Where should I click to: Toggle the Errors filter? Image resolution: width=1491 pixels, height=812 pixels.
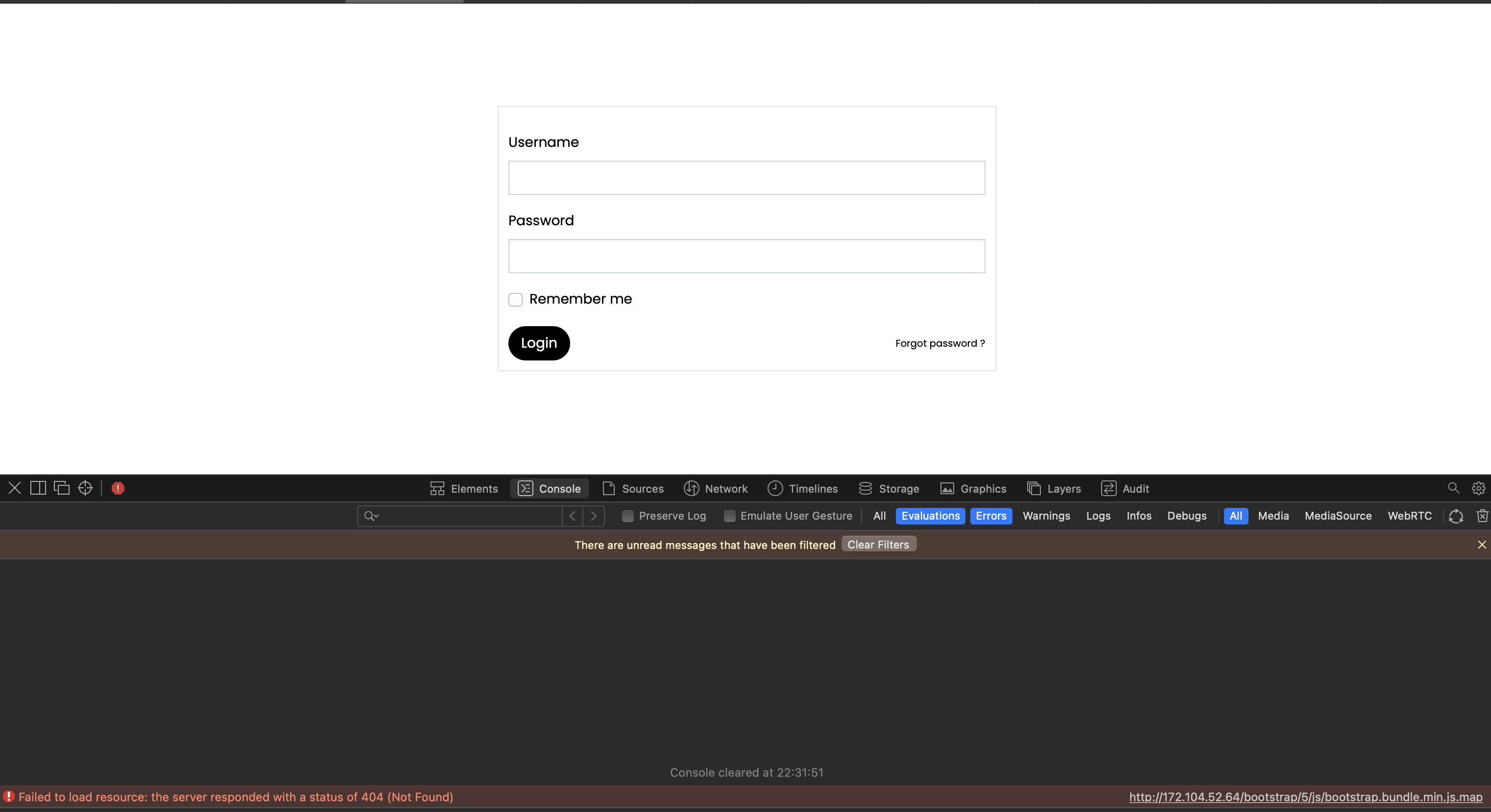click(991, 516)
